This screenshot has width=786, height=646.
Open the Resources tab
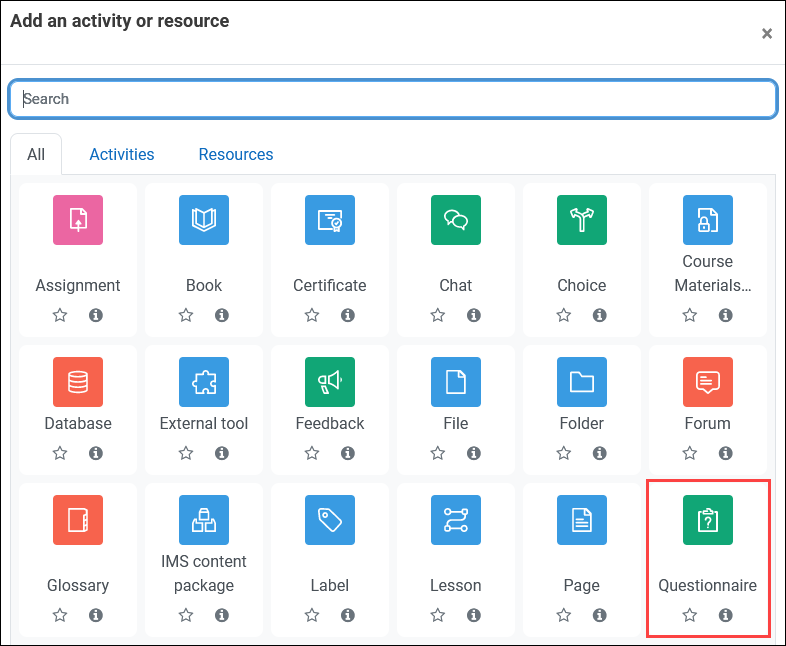(236, 154)
